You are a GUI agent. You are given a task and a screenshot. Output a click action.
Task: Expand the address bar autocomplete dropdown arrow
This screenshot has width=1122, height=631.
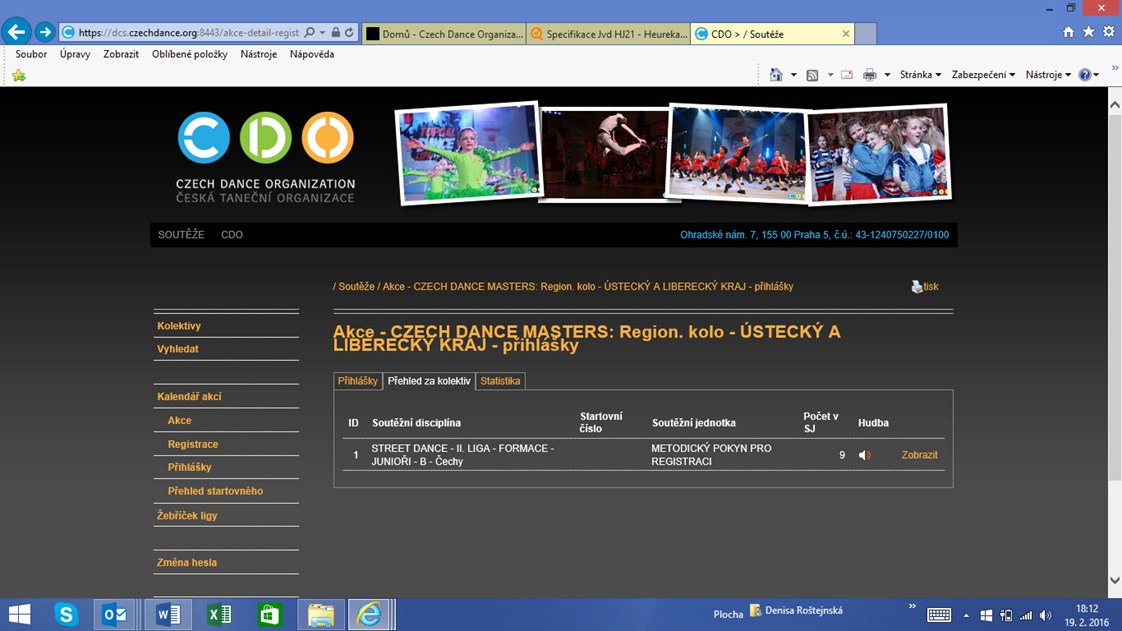(322, 33)
